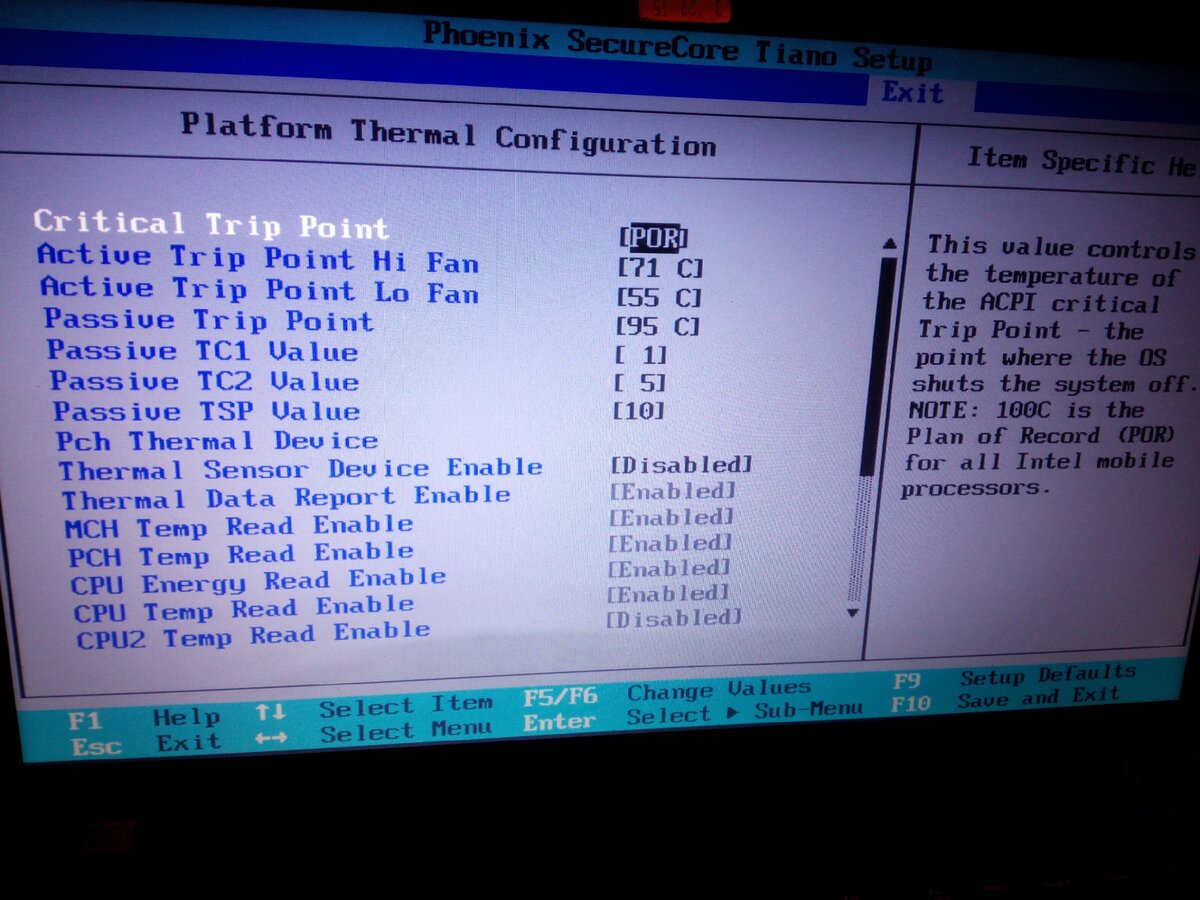
Task: Click the up-down arrows Select Item hint
Action: (374, 706)
